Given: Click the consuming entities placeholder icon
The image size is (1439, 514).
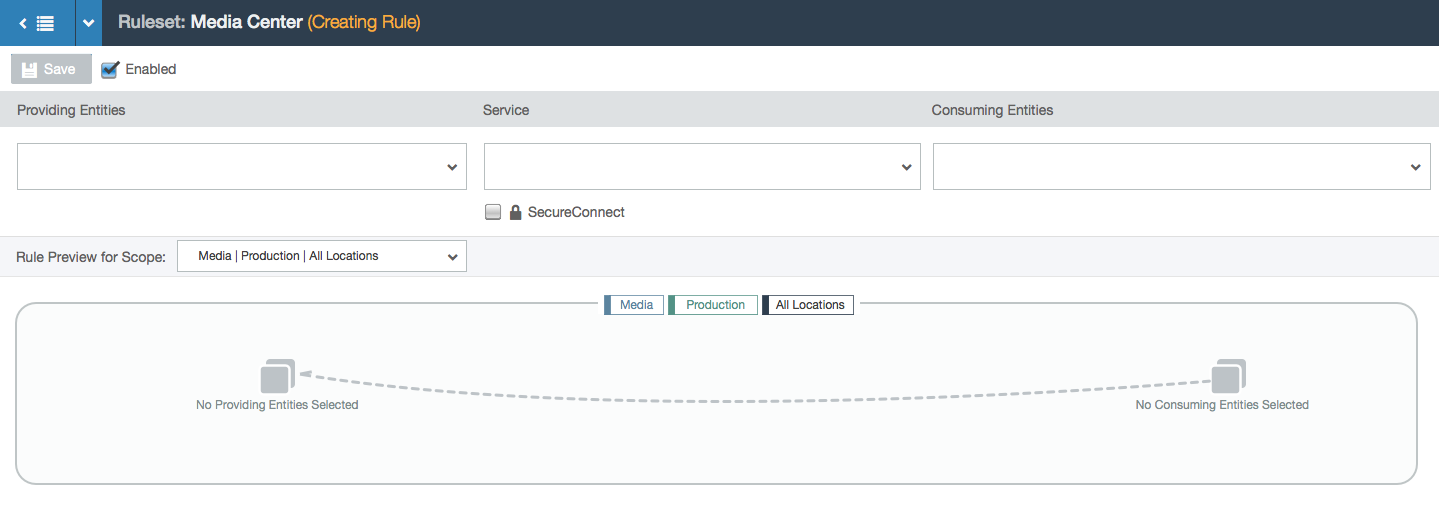Looking at the screenshot, I should 1228,376.
